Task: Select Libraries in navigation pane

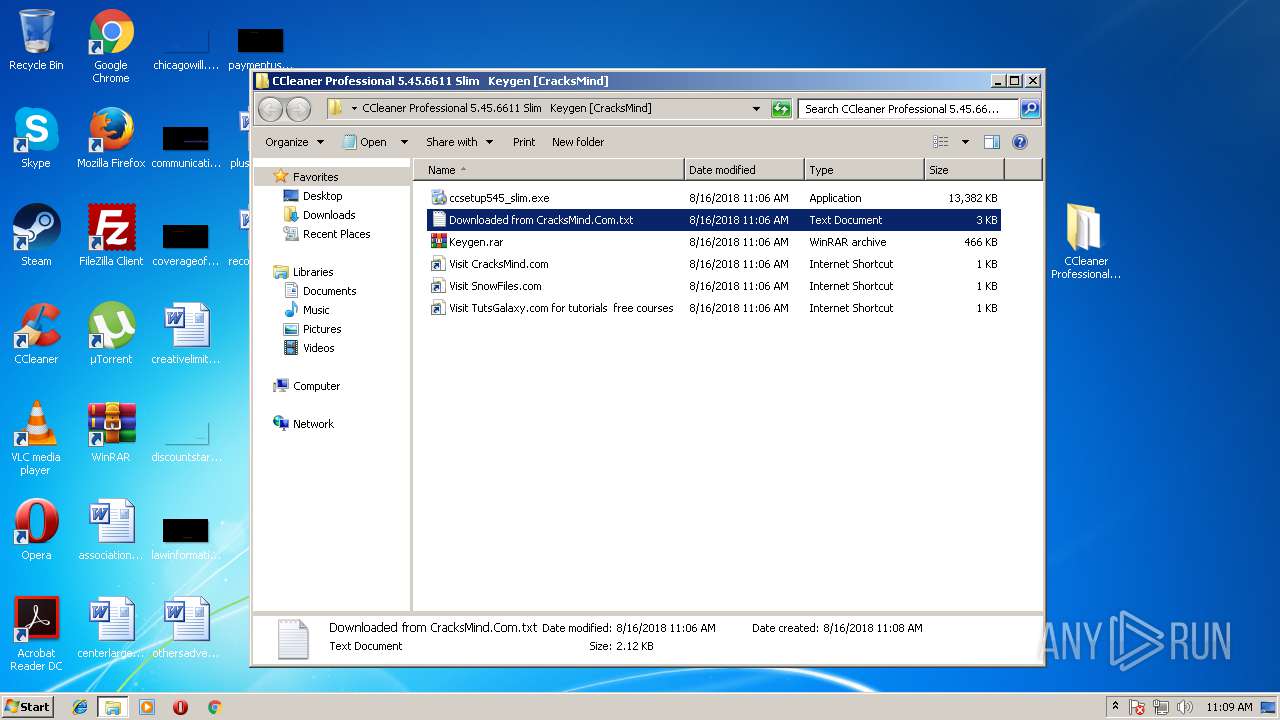Action: pos(313,272)
